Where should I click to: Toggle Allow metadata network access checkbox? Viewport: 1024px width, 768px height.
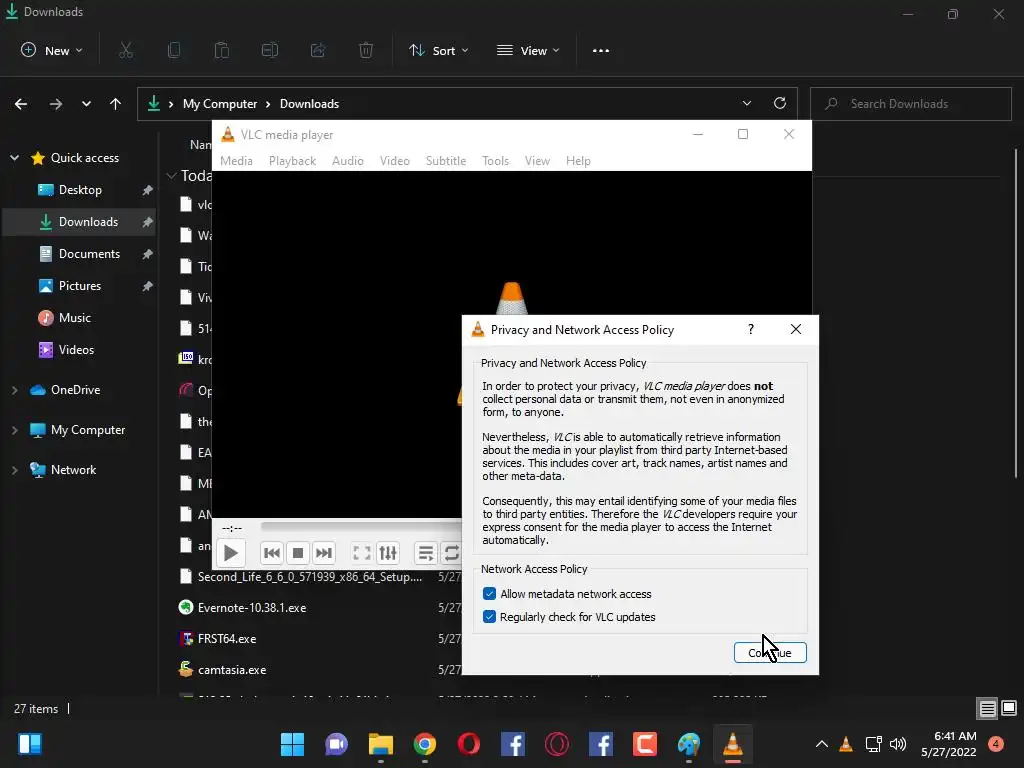click(489, 594)
